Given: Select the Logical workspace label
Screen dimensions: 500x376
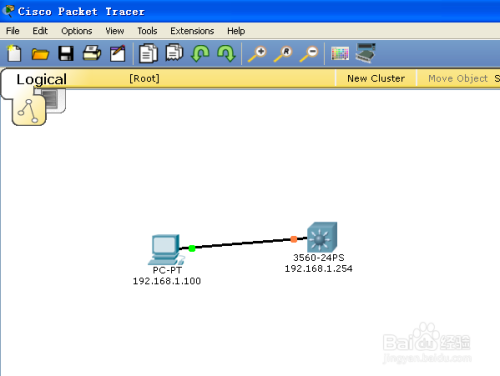Looking at the screenshot, I should (42, 79).
